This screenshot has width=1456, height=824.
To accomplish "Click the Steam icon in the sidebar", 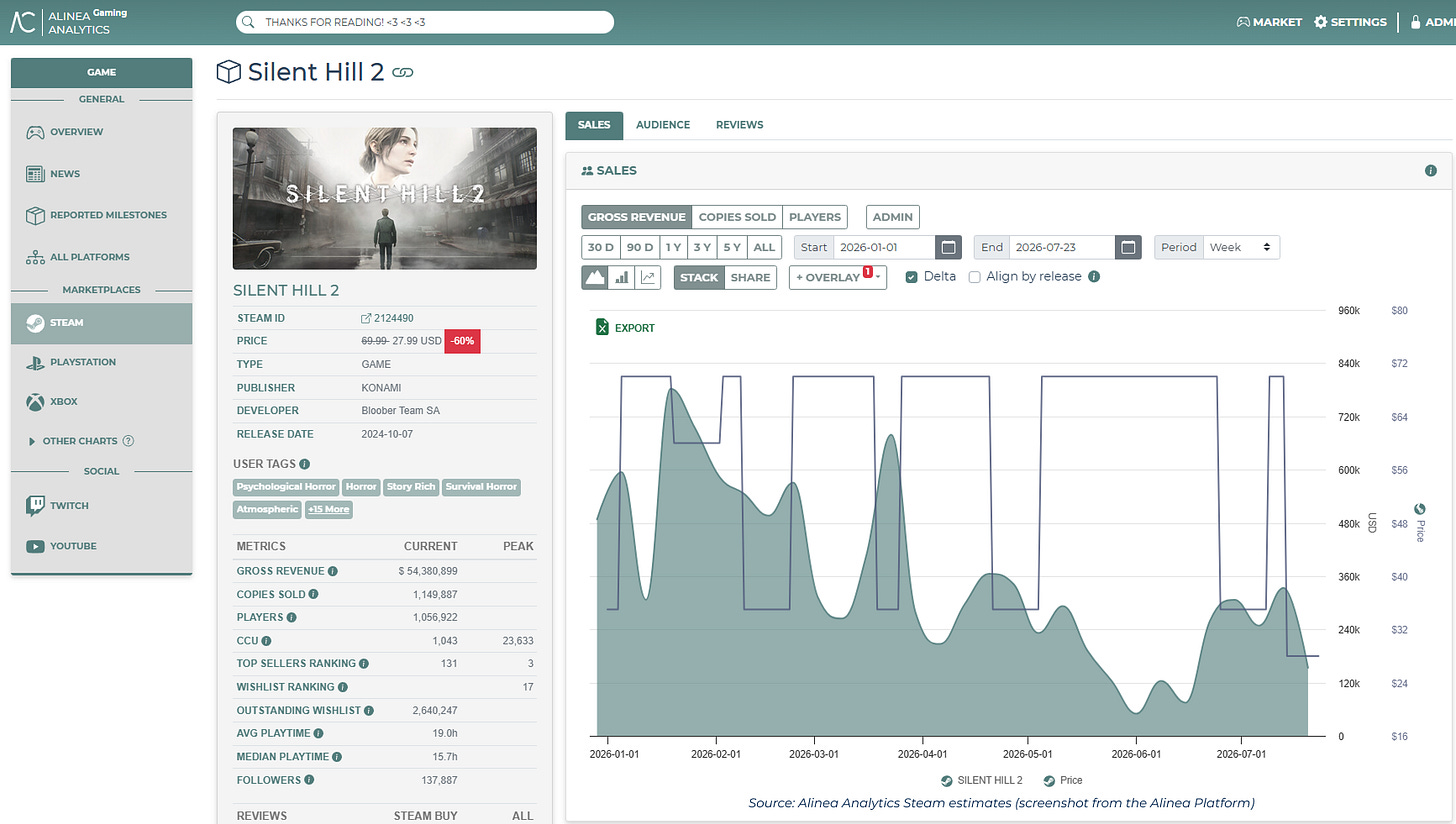I will tap(34, 323).
